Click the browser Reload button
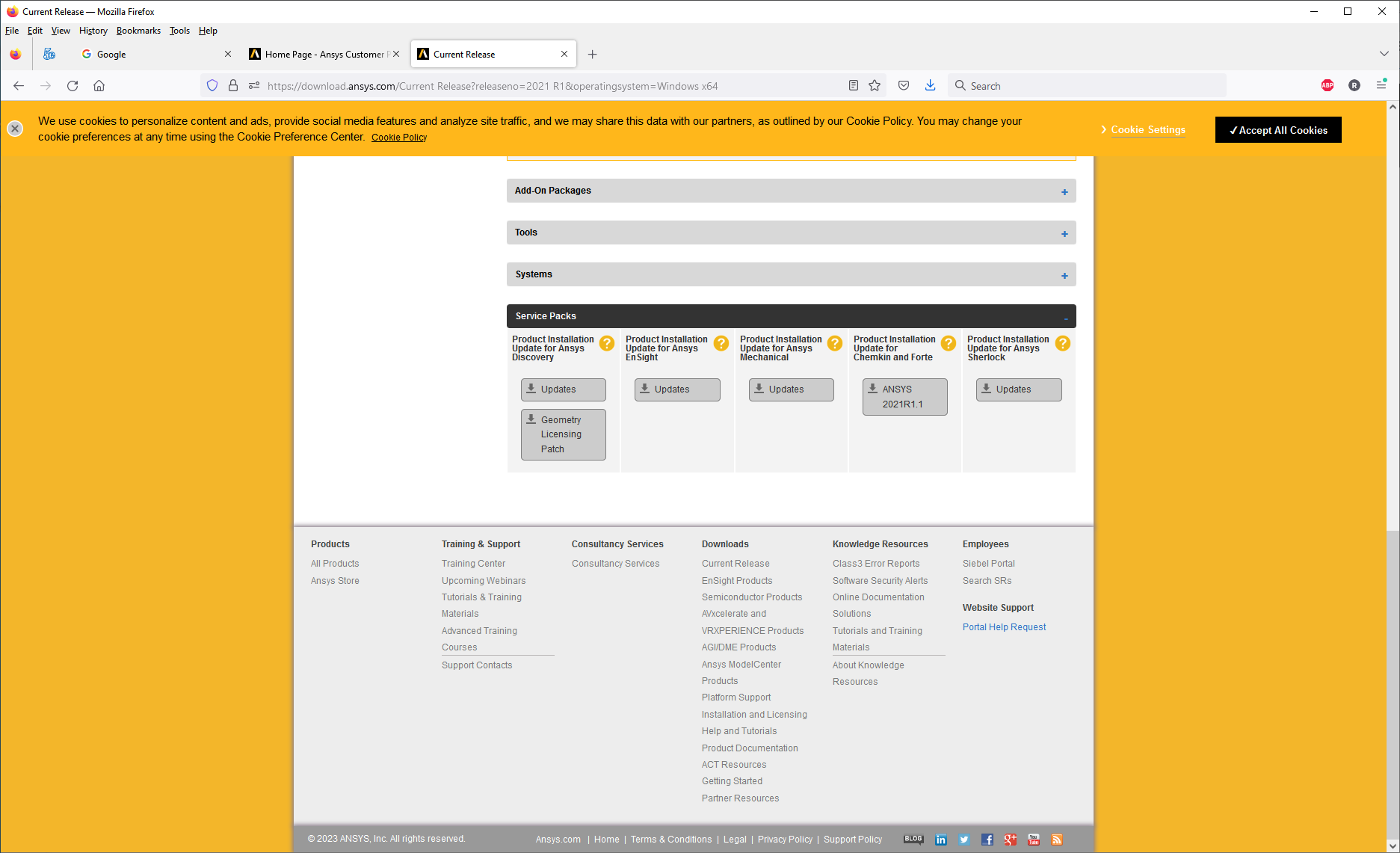 point(73,86)
